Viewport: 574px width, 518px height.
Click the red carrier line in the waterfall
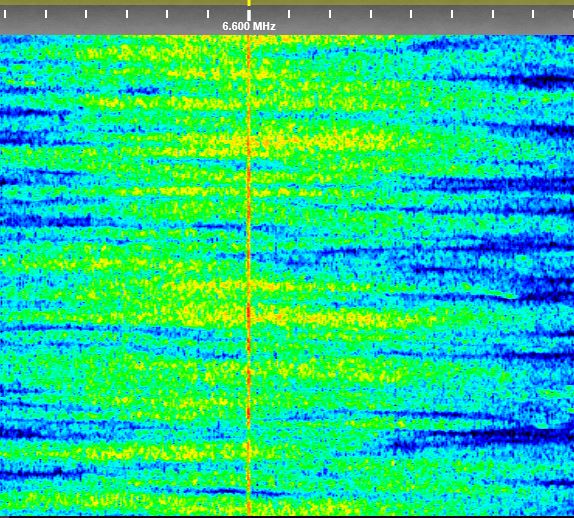tap(249, 275)
